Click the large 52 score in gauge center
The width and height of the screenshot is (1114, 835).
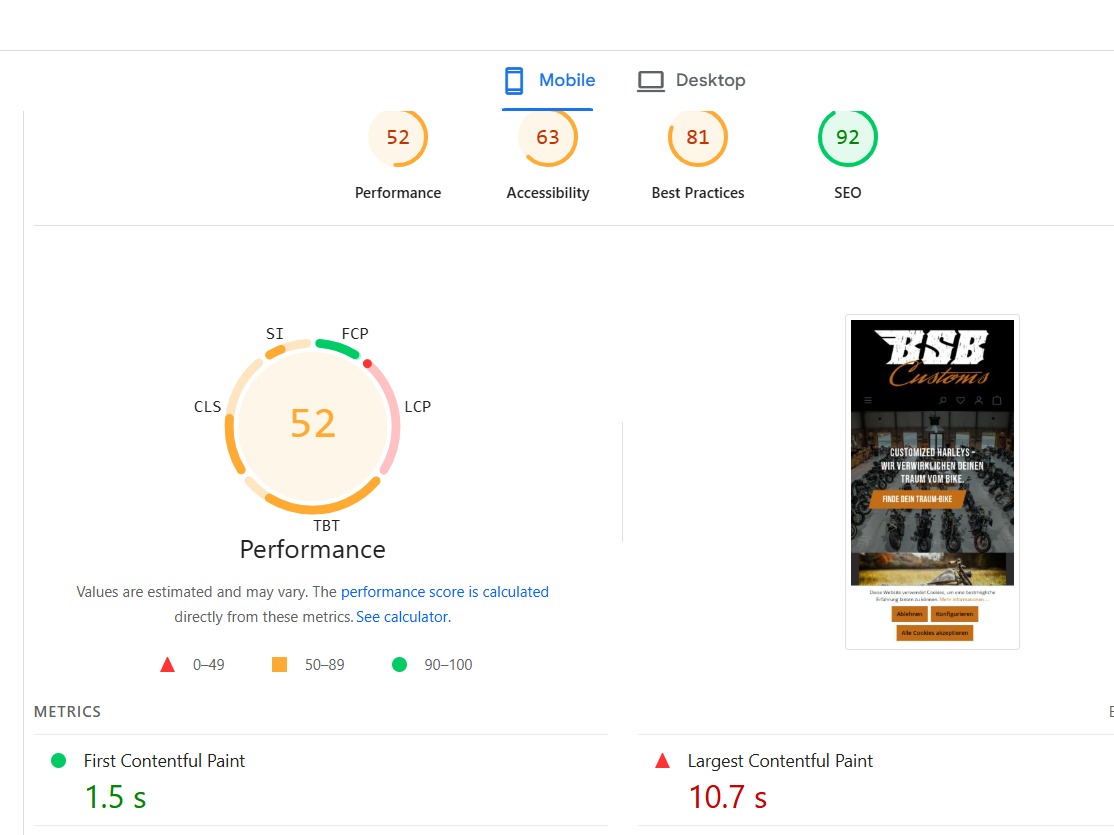[x=313, y=423]
